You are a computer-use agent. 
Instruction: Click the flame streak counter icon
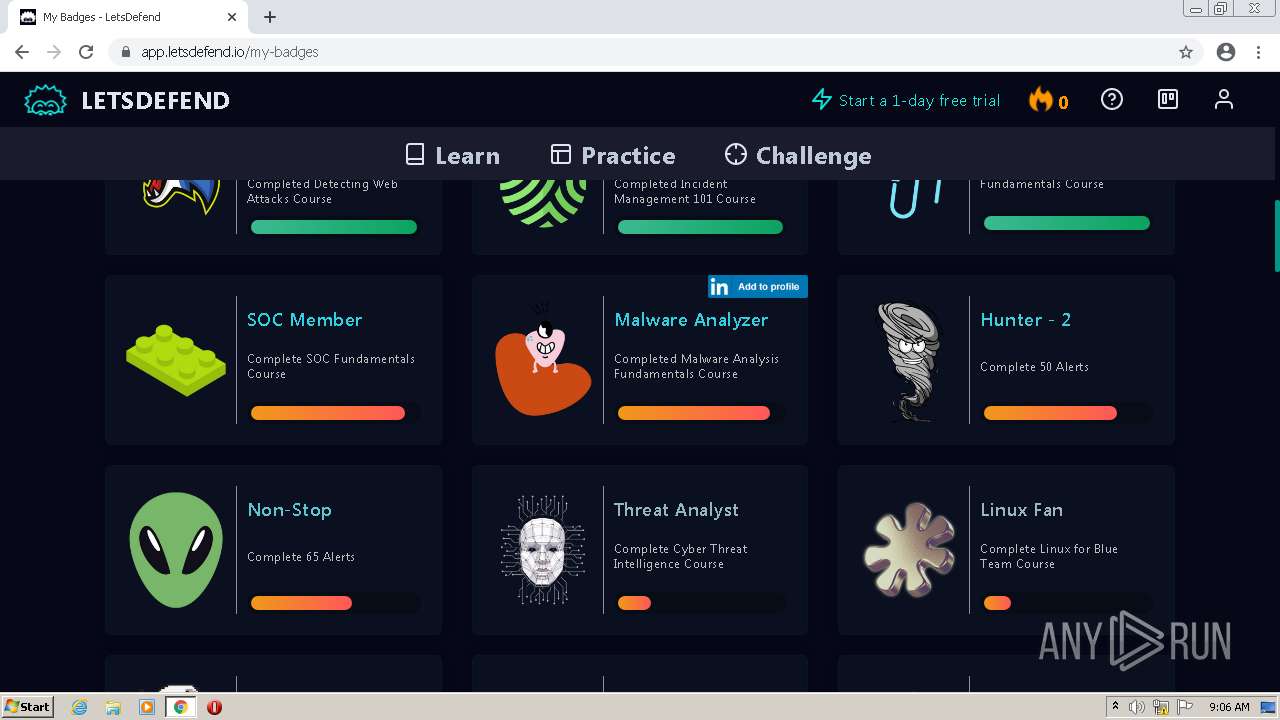click(1041, 100)
